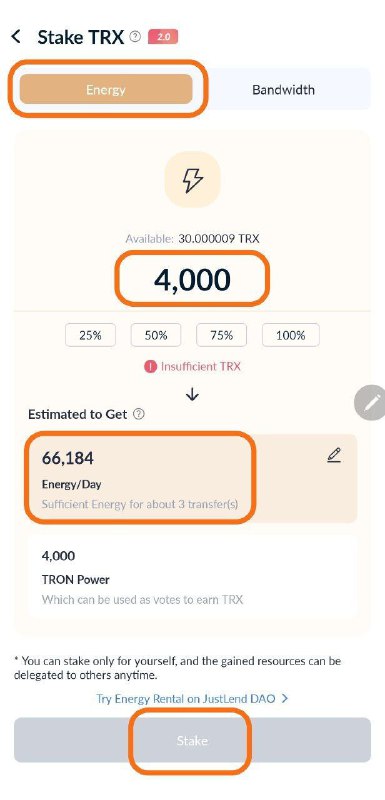Tap the 2.0 version badge
The width and height of the screenshot is (385, 800).
tap(163, 37)
